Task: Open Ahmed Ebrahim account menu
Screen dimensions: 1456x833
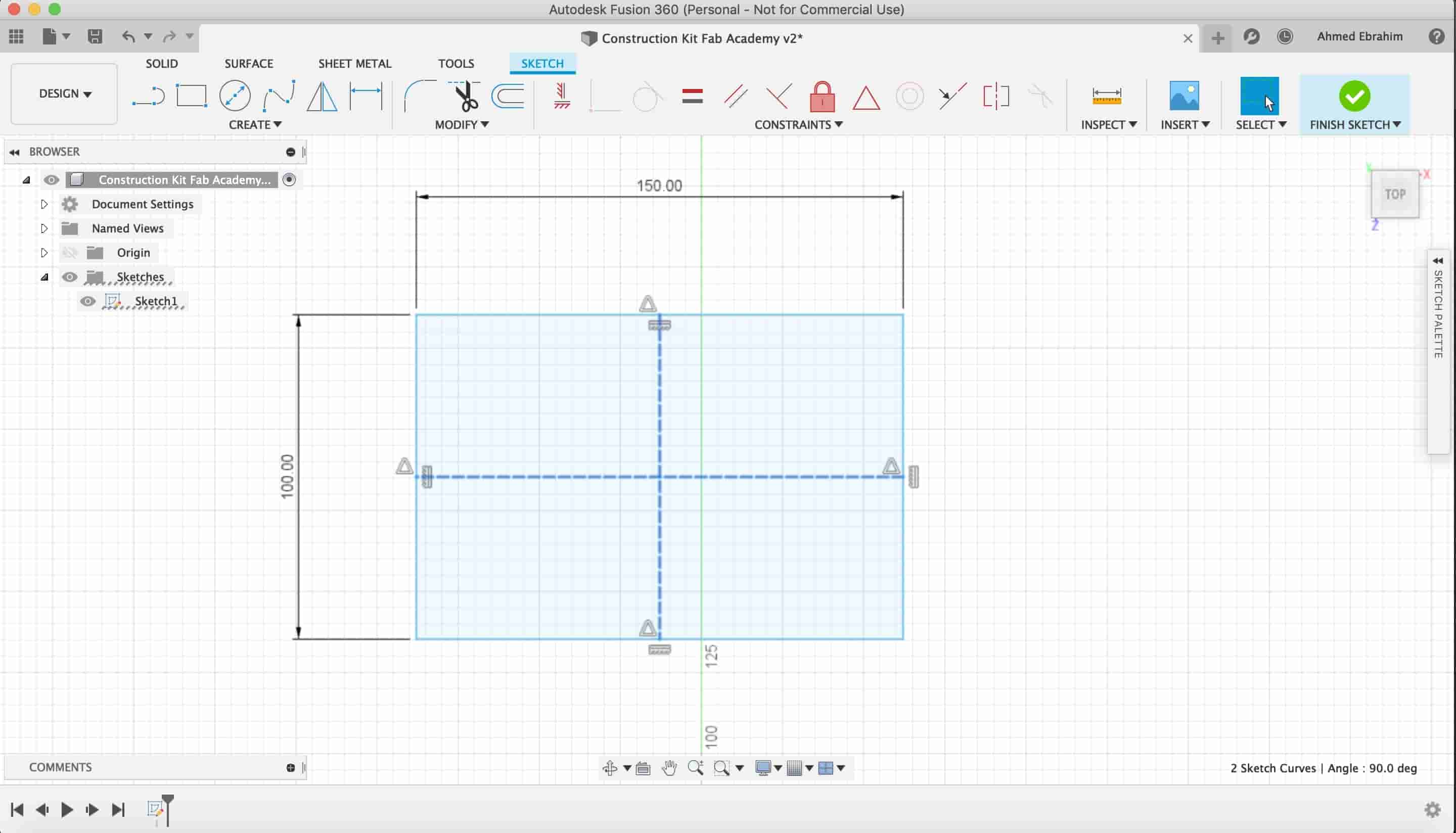Action: [1359, 36]
